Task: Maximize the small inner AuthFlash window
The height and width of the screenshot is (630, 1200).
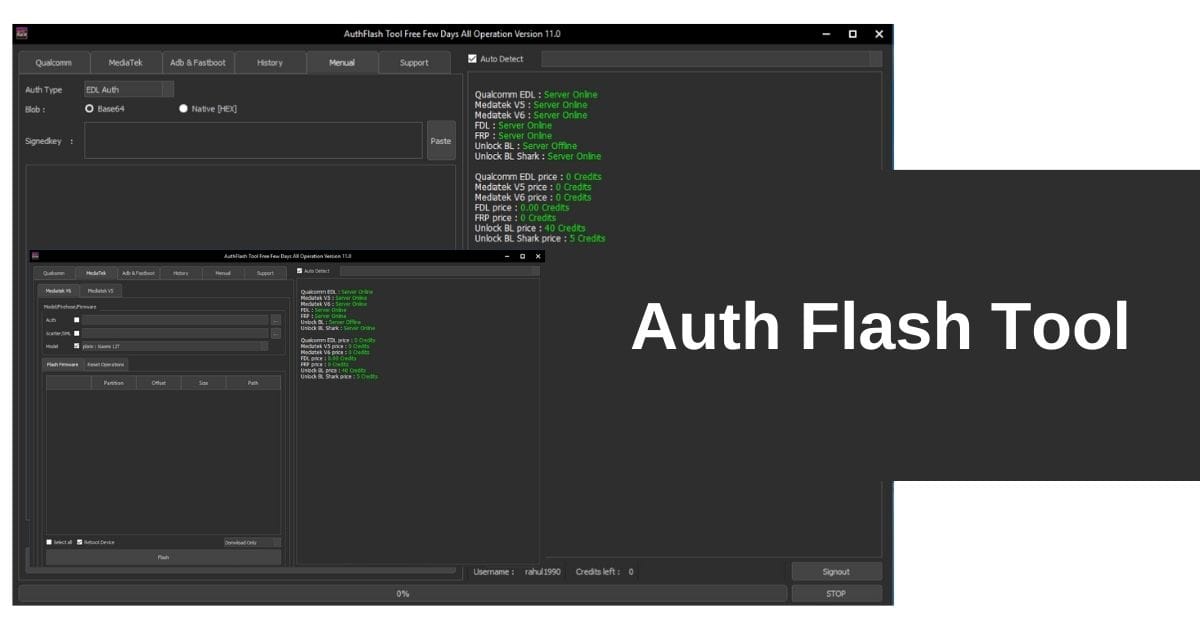Action: coord(522,256)
